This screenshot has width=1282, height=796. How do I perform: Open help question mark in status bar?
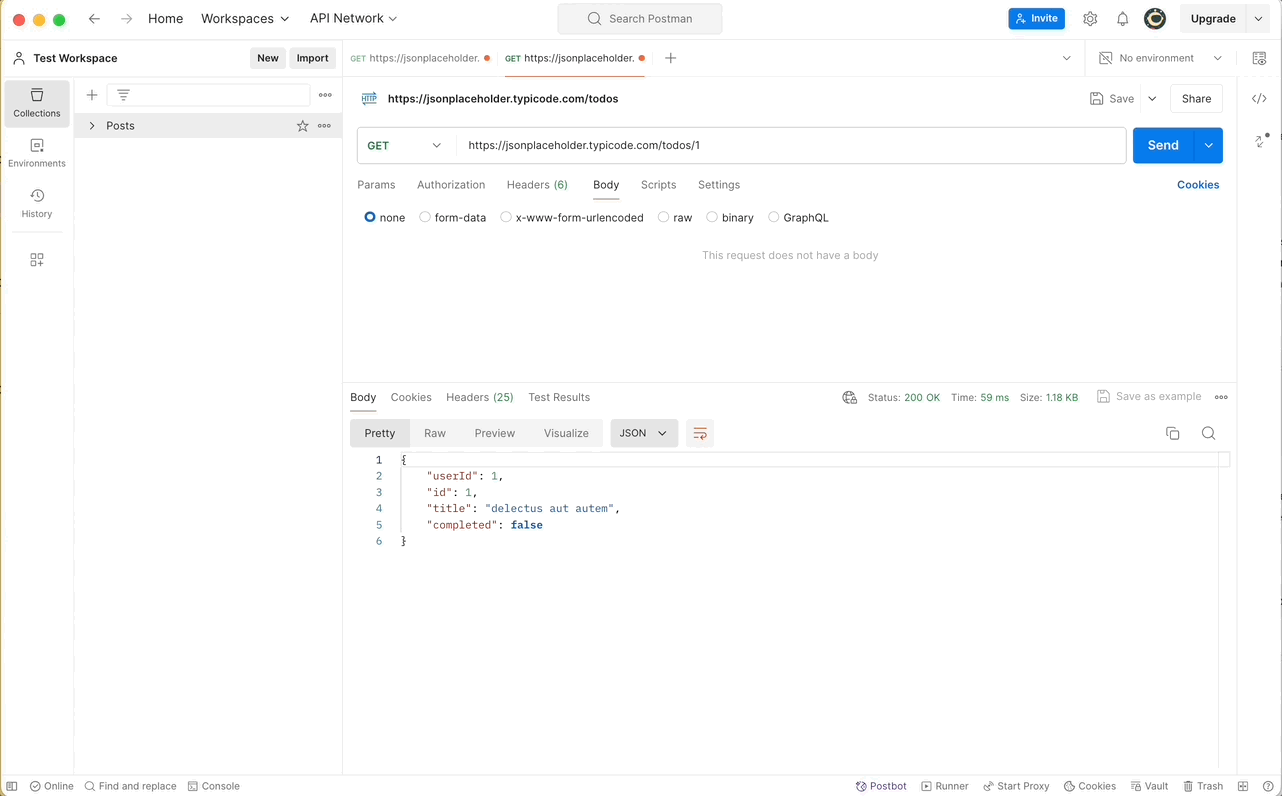tap(1267, 786)
